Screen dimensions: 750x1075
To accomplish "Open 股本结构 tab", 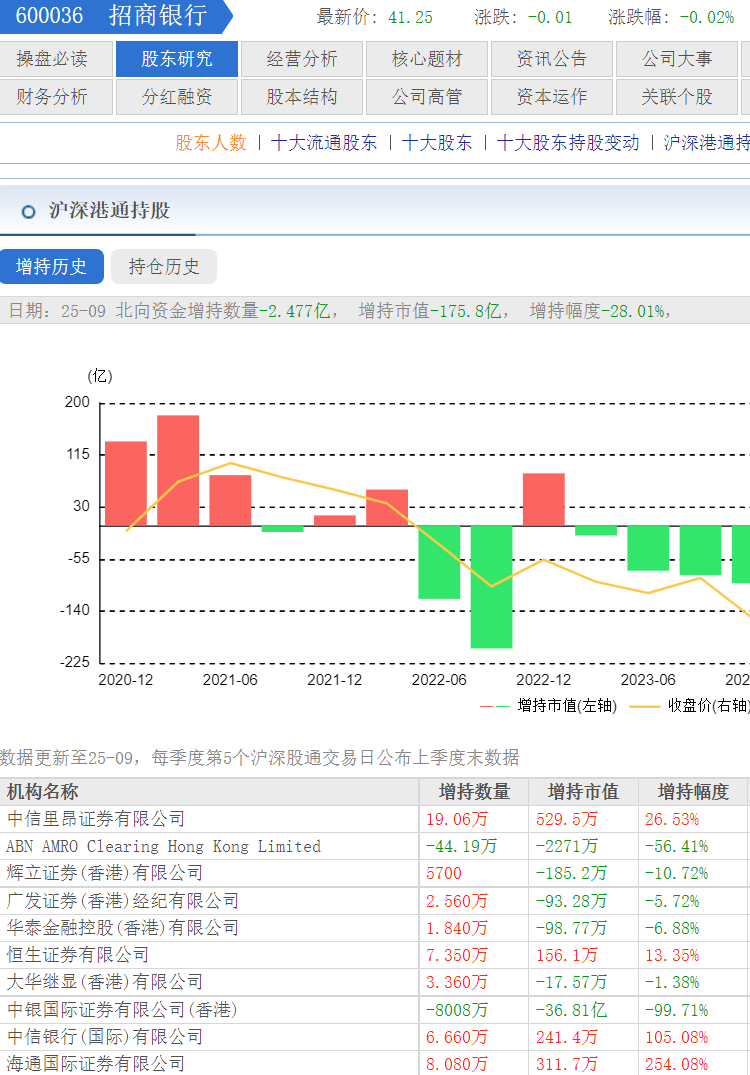I will [x=302, y=97].
